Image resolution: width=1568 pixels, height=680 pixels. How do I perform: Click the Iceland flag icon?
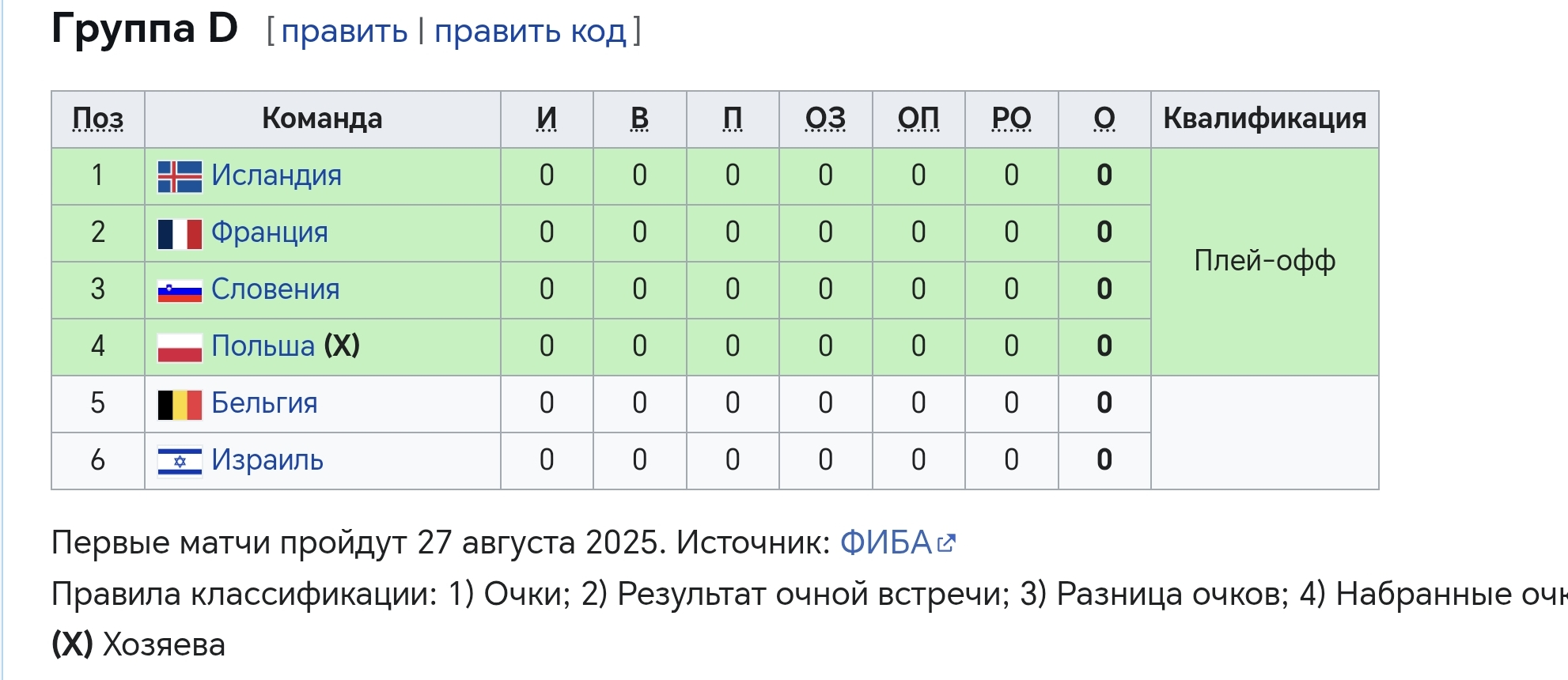point(180,176)
